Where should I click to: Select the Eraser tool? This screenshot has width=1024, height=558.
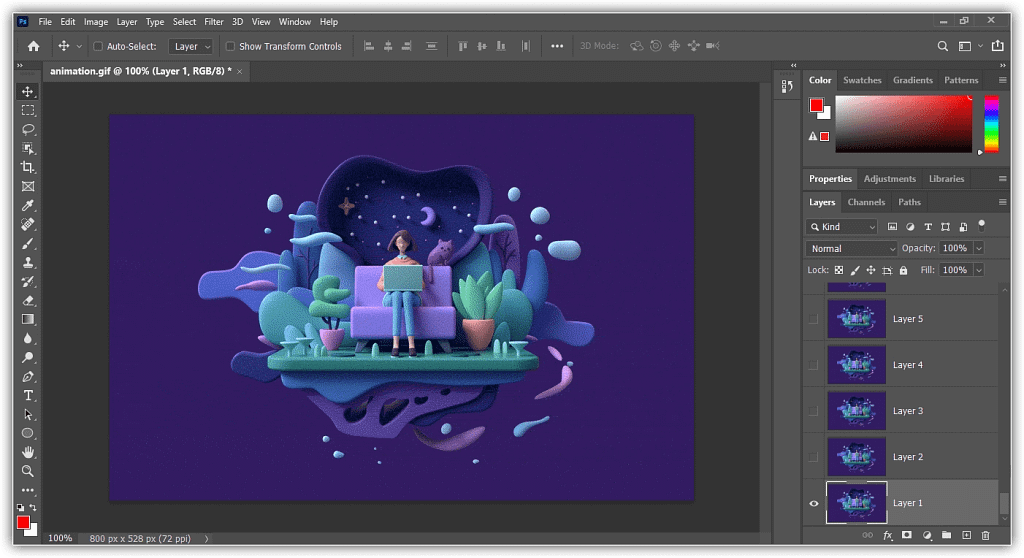coord(28,300)
